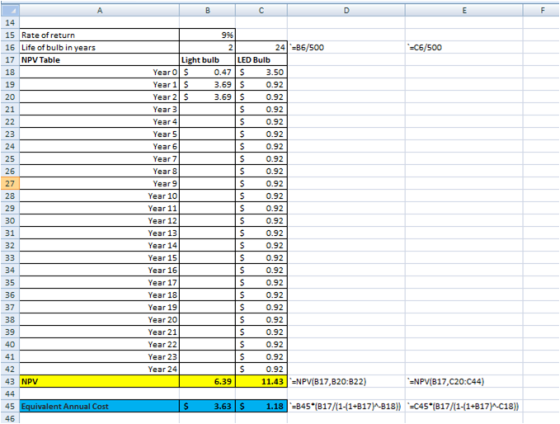Image resolution: width=560 pixels, height=424 pixels.
Task: Select LED Bulb Year 1 value 0.92
Action: pos(261,85)
